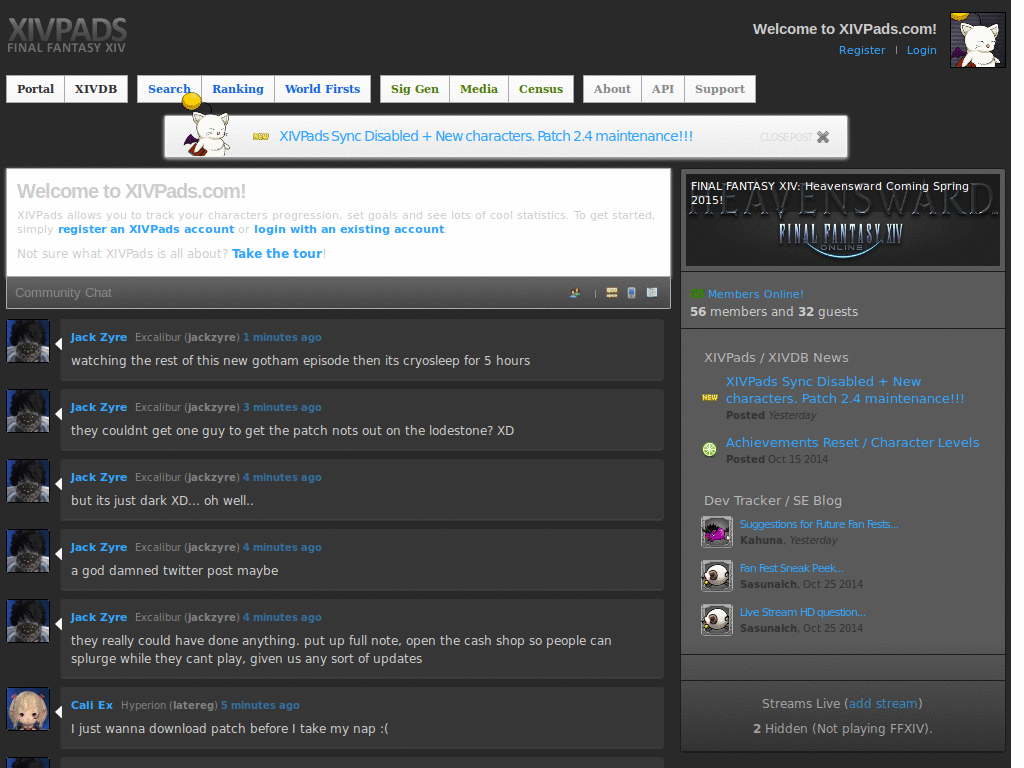Click the 'add stream' link

pos(883,703)
